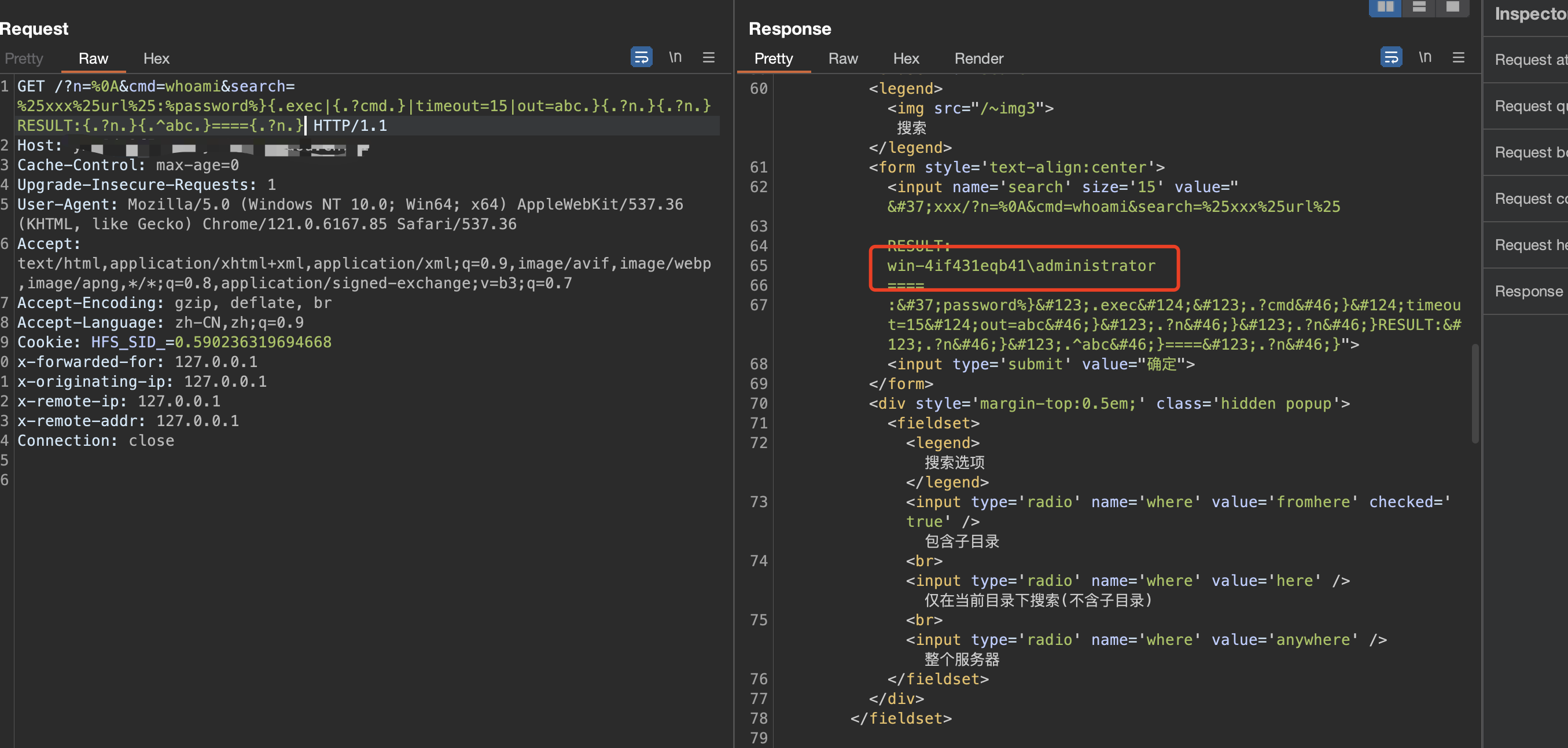Image resolution: width=1568 pixels, height=748 pixels.
Task: Click the Connection: close header line
Action: pyautogui.click(x=95, y=441)
